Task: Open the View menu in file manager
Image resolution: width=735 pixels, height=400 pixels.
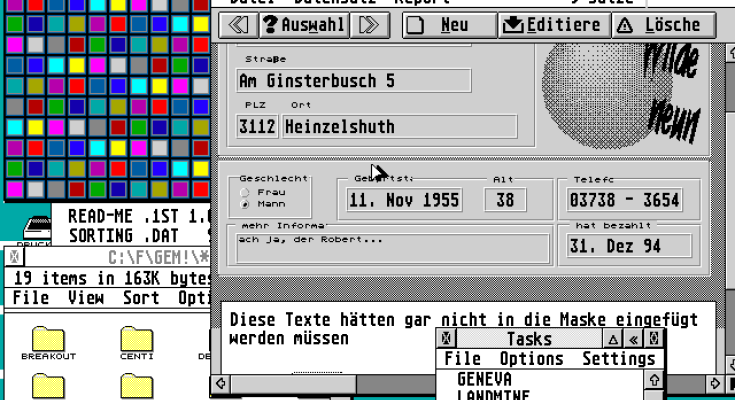Action: tap(86, 298)
